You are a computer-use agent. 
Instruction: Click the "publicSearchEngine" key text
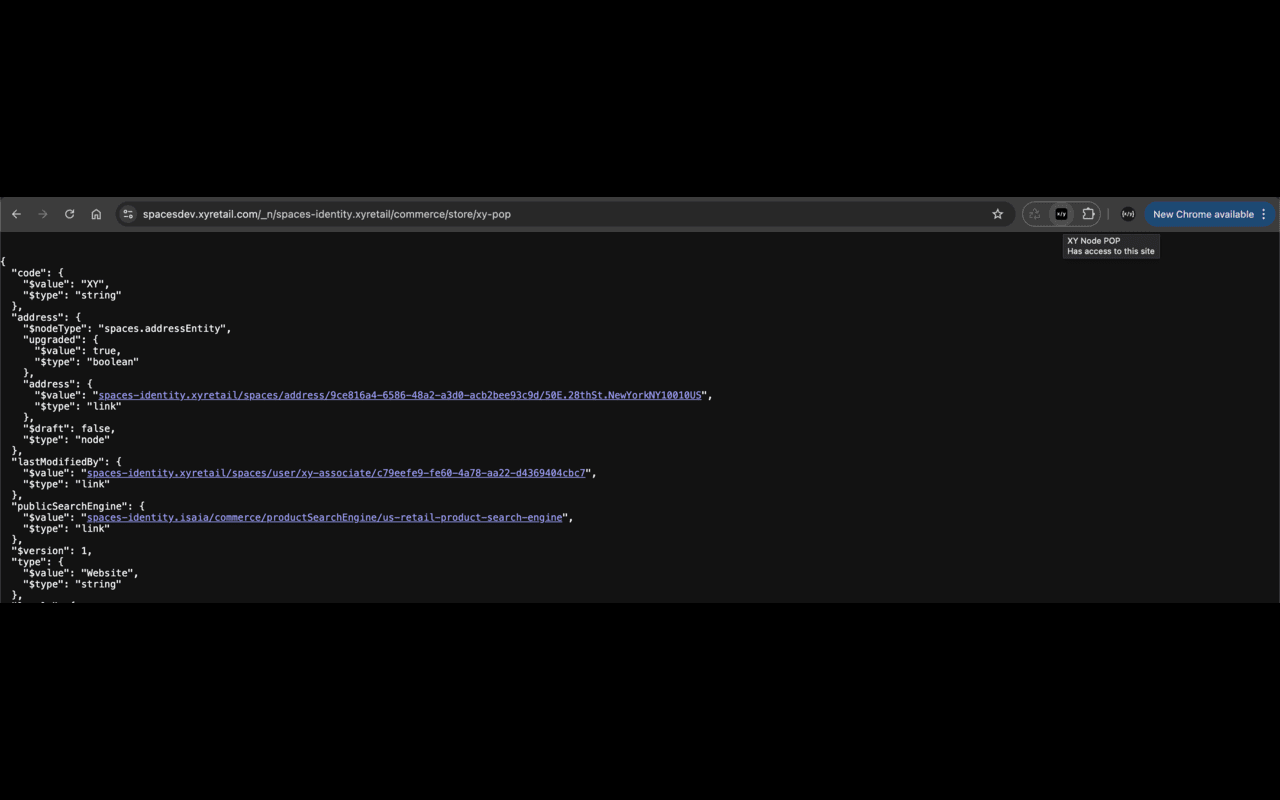pos(71,506)
